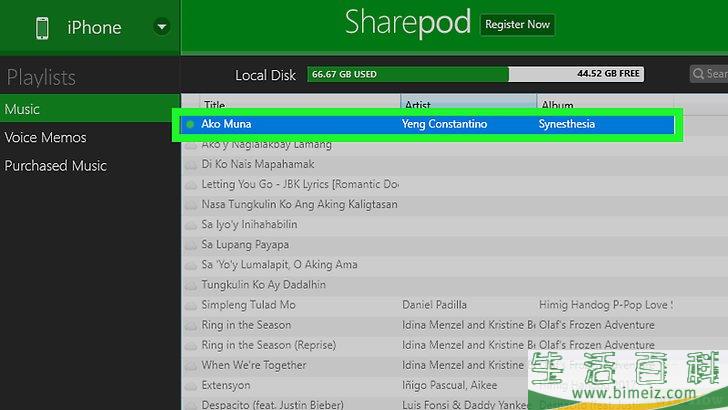The height and width of the screenshot is (410, 728).
Task: Click the green status dot for Ako Muna
Action: 190,124
